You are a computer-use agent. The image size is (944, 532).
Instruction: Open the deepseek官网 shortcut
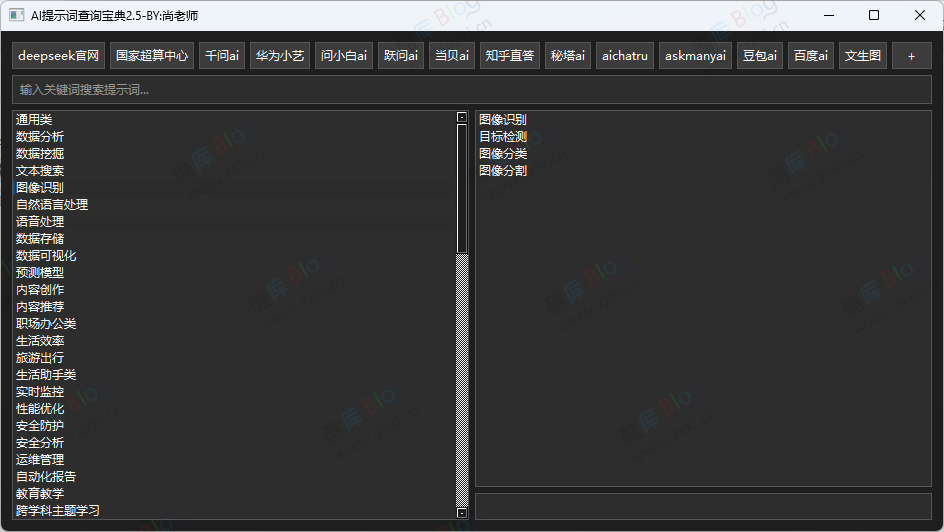[x=59, y=56]
